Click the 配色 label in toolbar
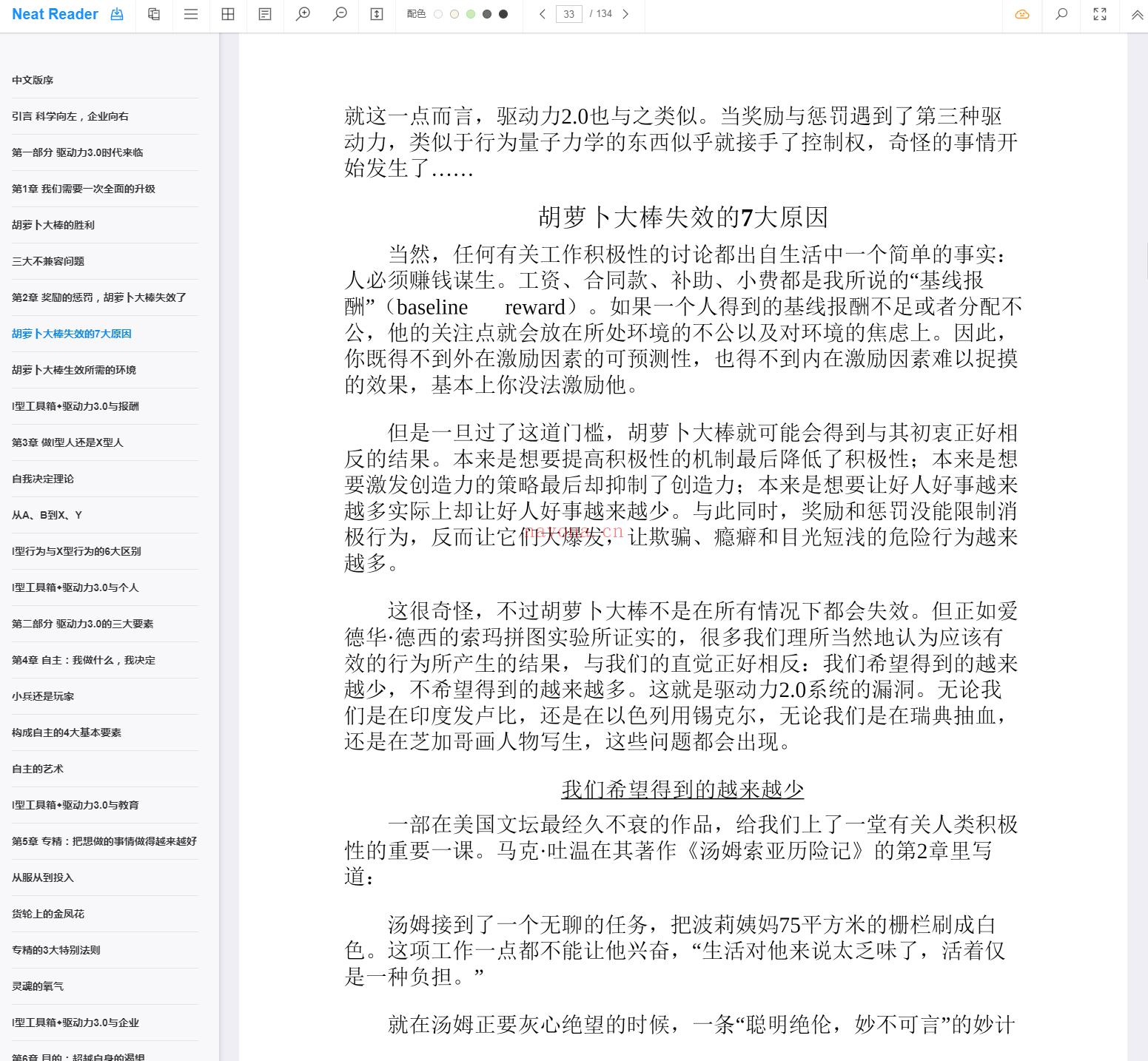 click(416, 14)
